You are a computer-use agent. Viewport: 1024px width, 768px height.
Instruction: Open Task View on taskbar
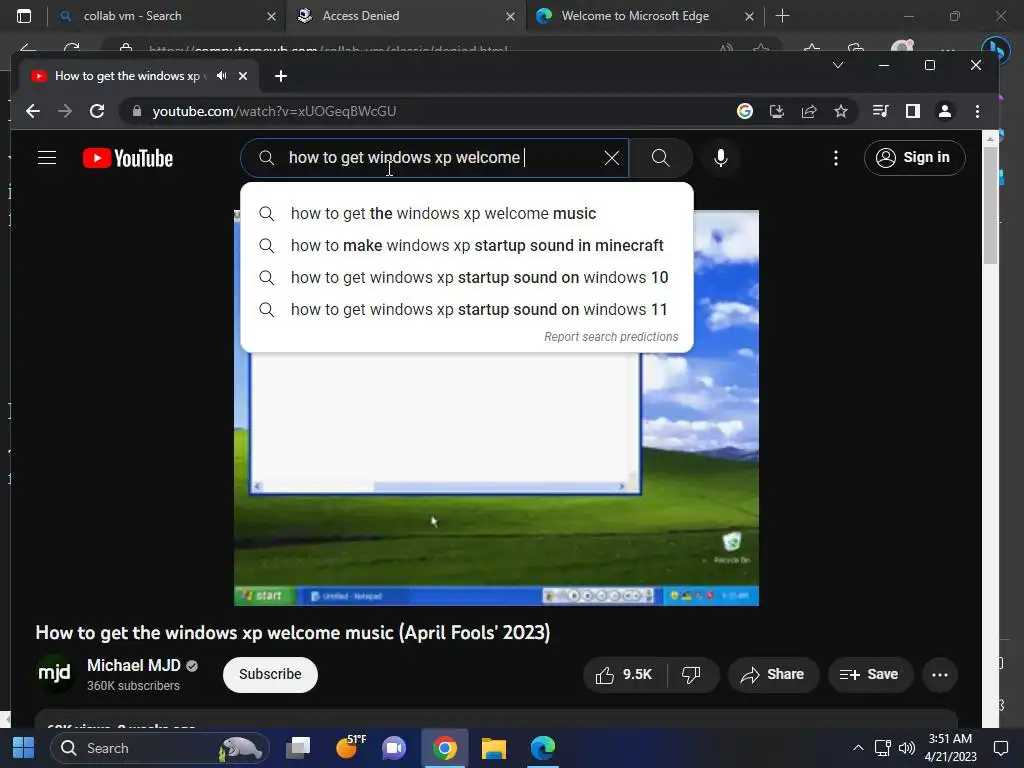(x=298, y=748)
